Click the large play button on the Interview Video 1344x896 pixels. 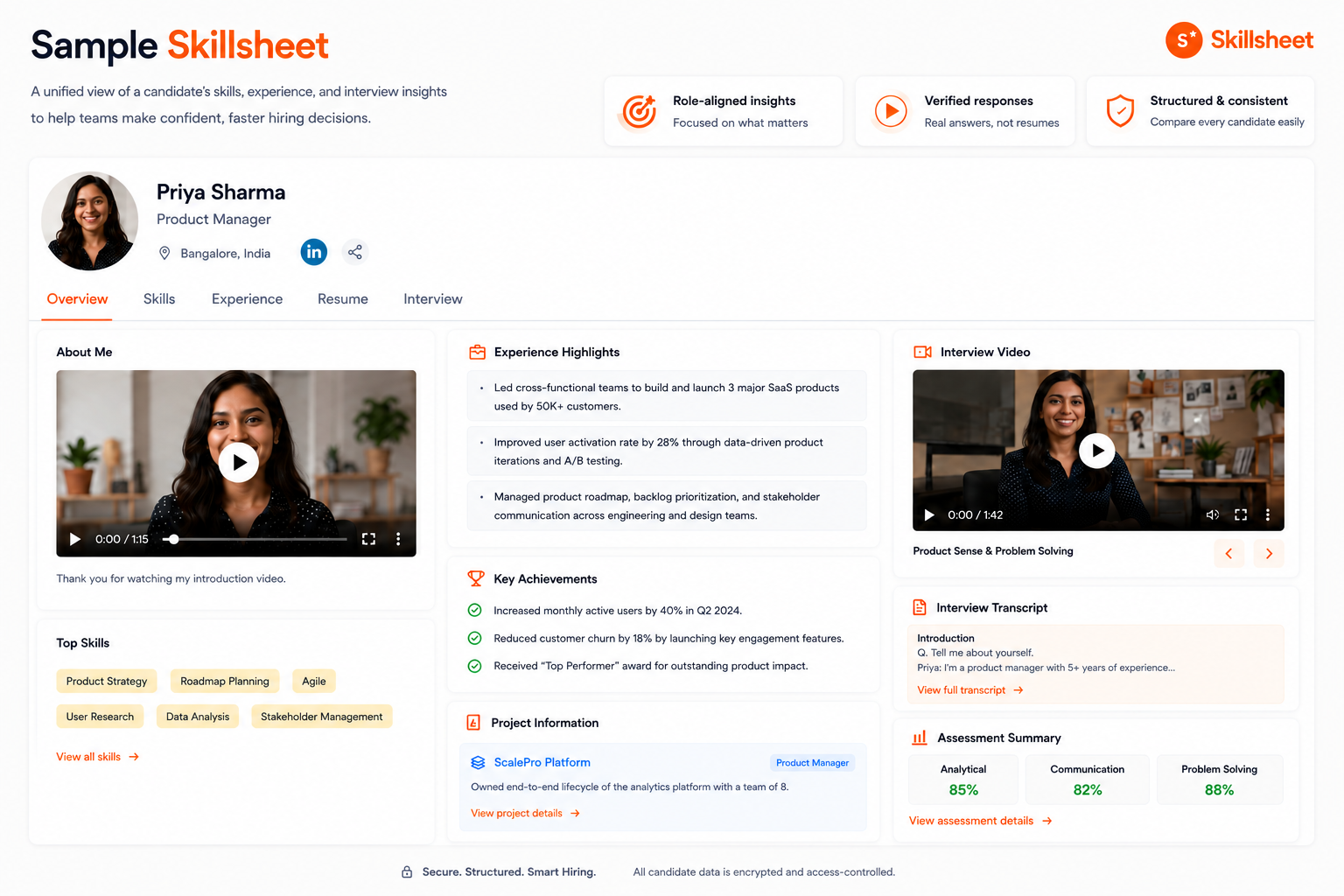[1097, 451]
